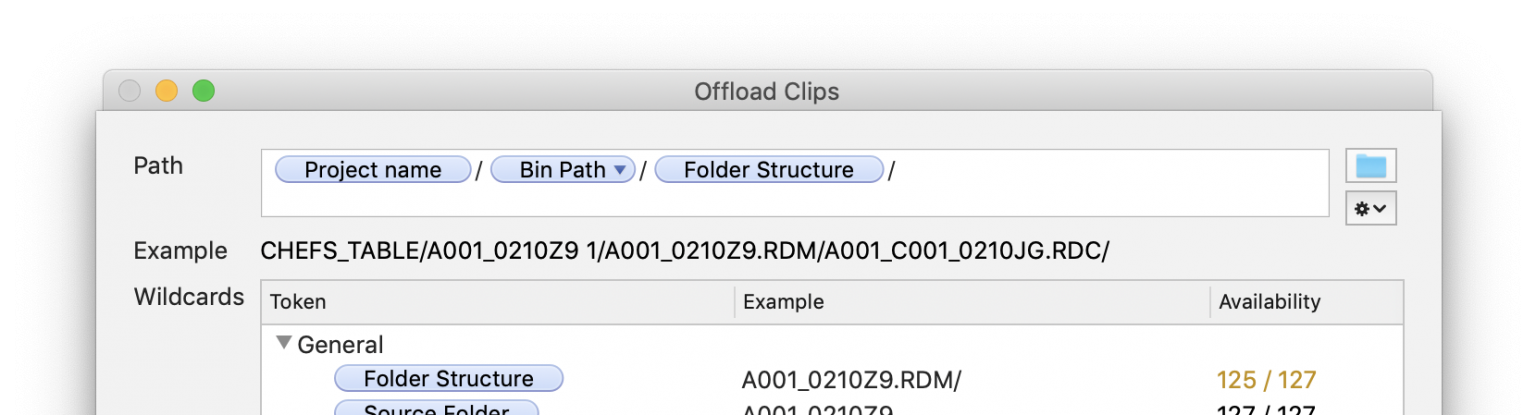Sort by the Token column header

tap(298, 302)
